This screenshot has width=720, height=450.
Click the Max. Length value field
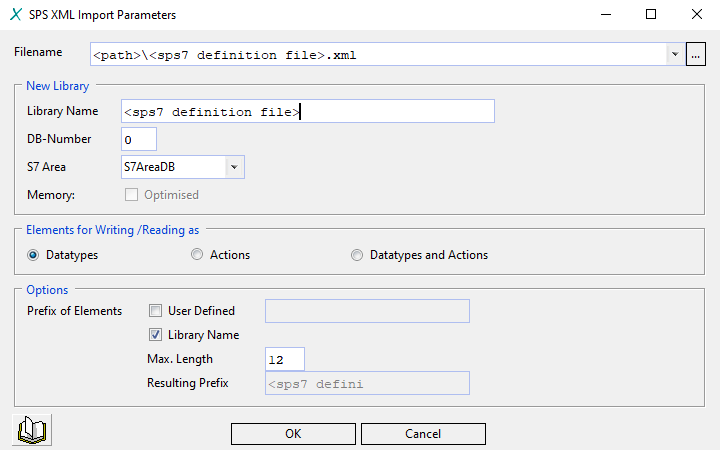coord(284,359)
